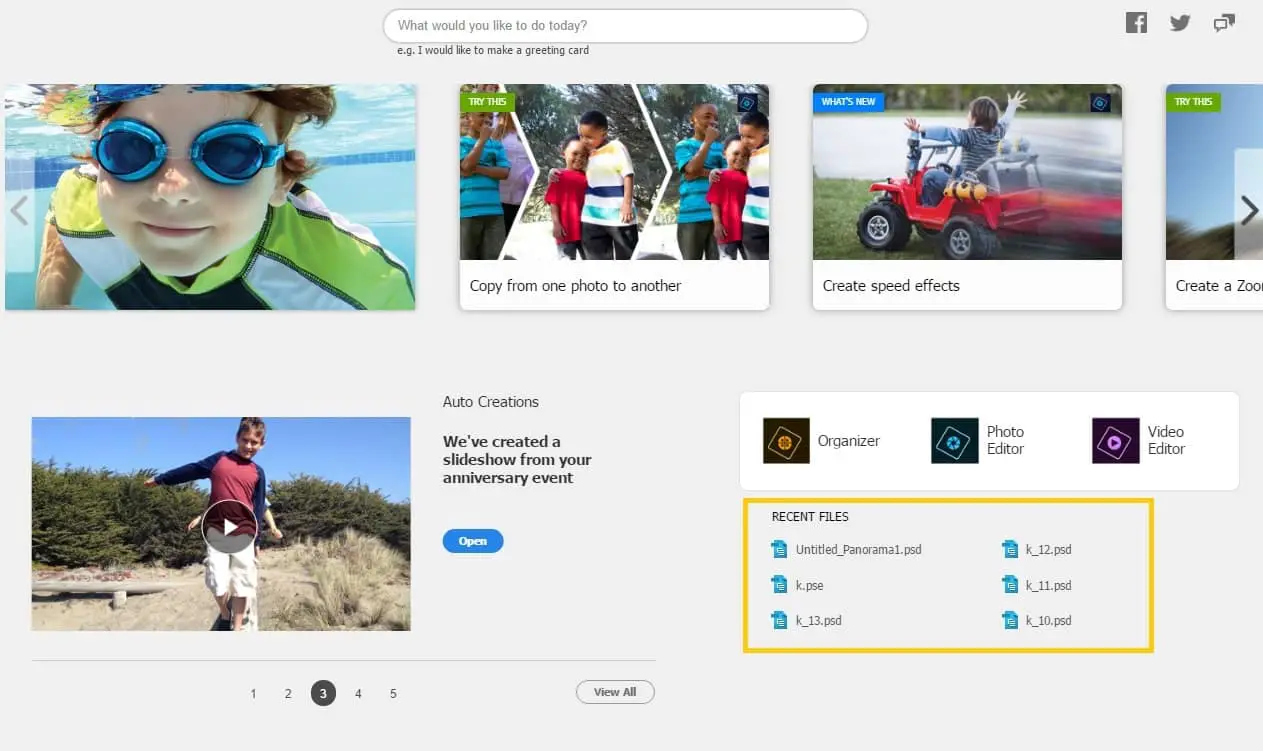This screenshot has height=751, width=1263.
Task: Select auto creation page 5
Action: (393, 693)
